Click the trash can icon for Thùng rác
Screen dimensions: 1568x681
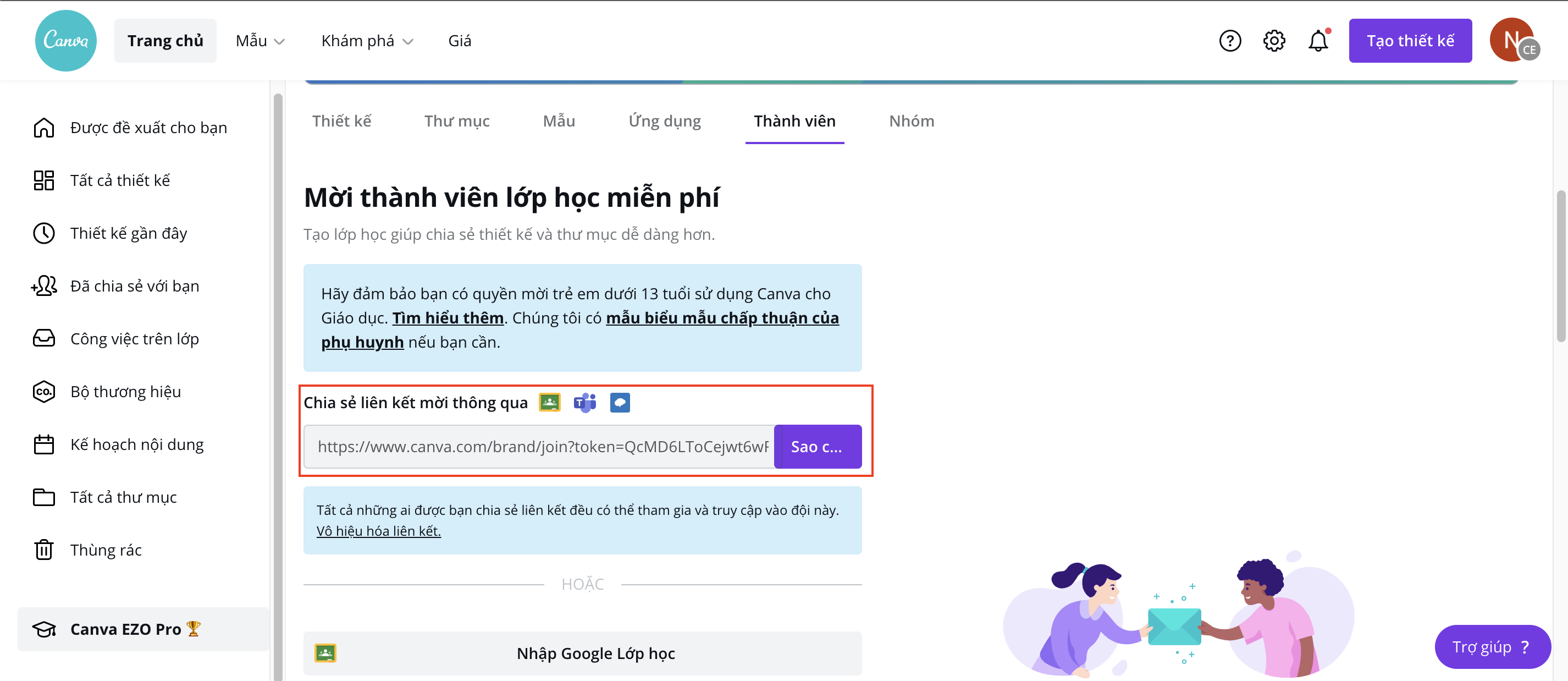pyautogui.click(x=44, y=550)
